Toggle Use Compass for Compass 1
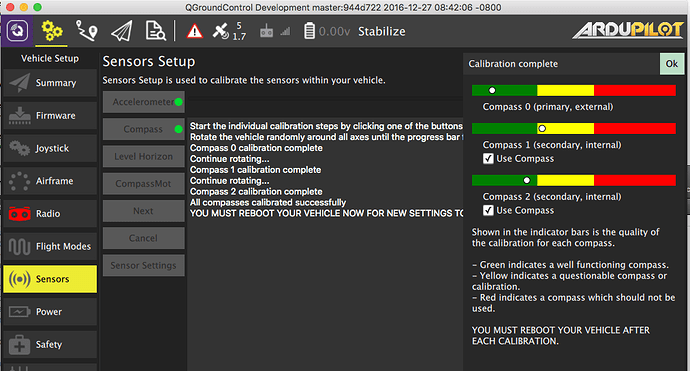The image size is (690, 371). (488, 158)
